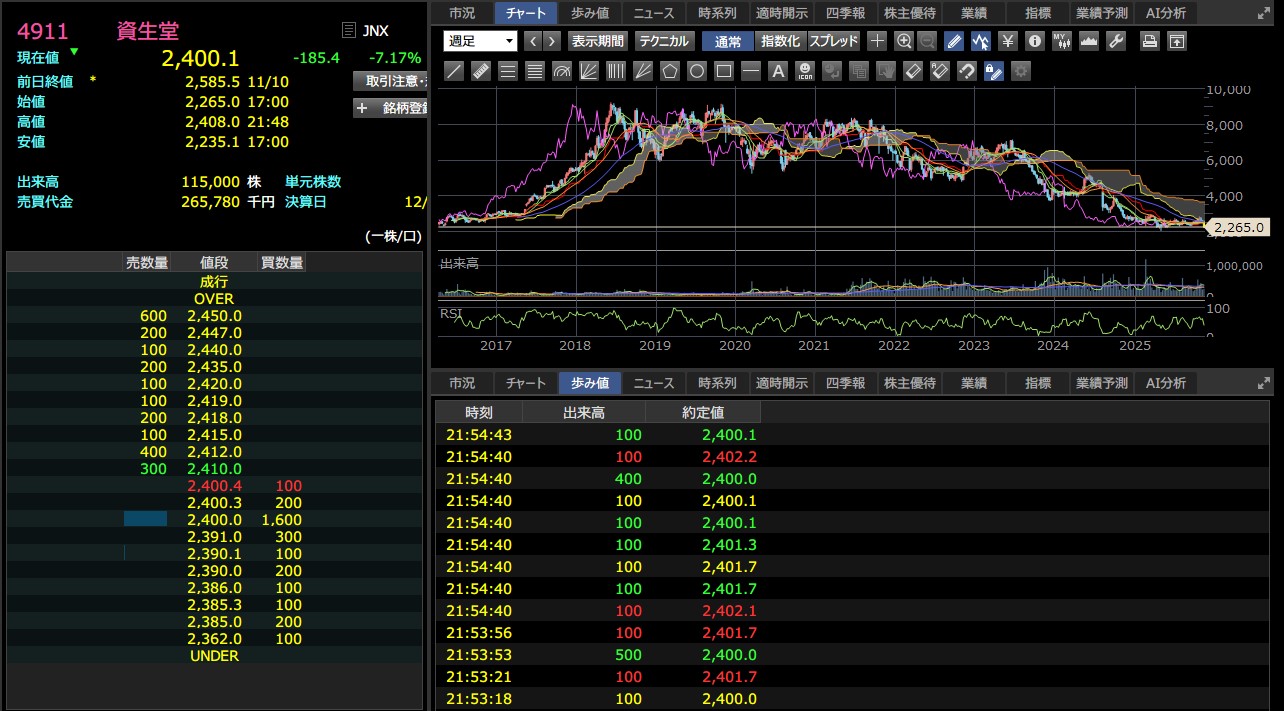
Task: Zoom in on the chart
Action: click(x=904, y=41)
